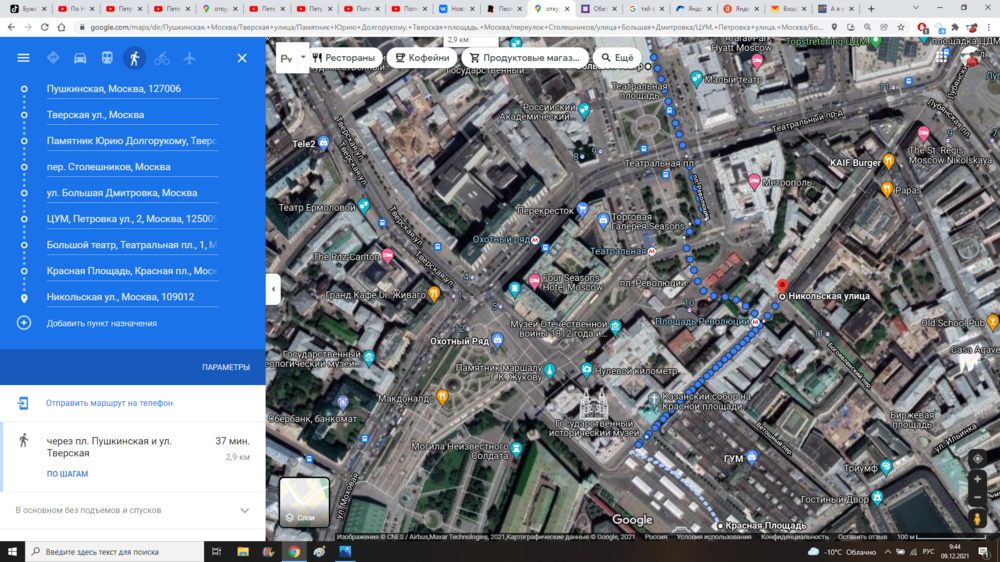Select driving travel mode
Viewport: 1000px width, 562px height.
(80, 58)
